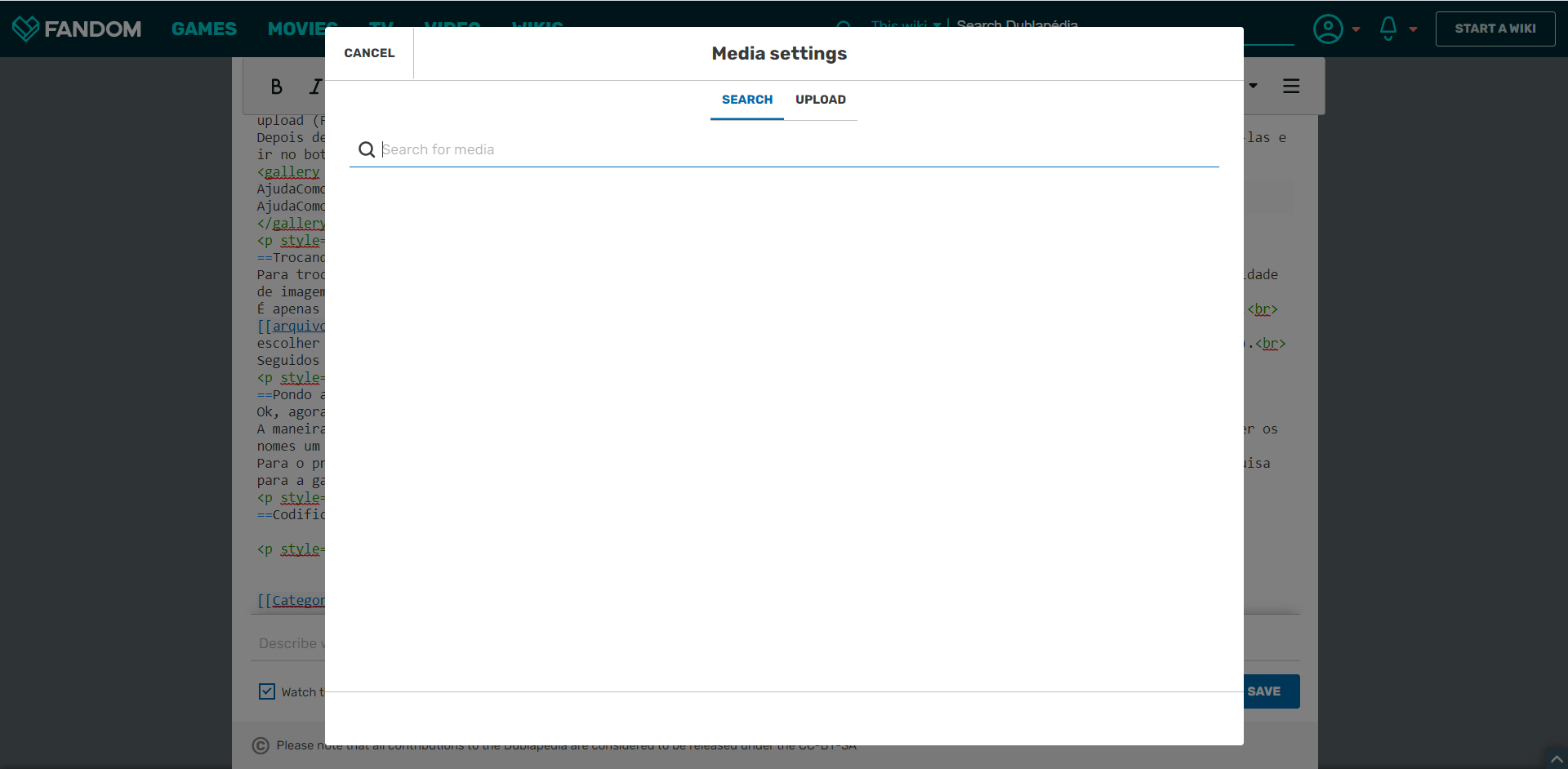Open the notifications bell

coord(1388,29)
